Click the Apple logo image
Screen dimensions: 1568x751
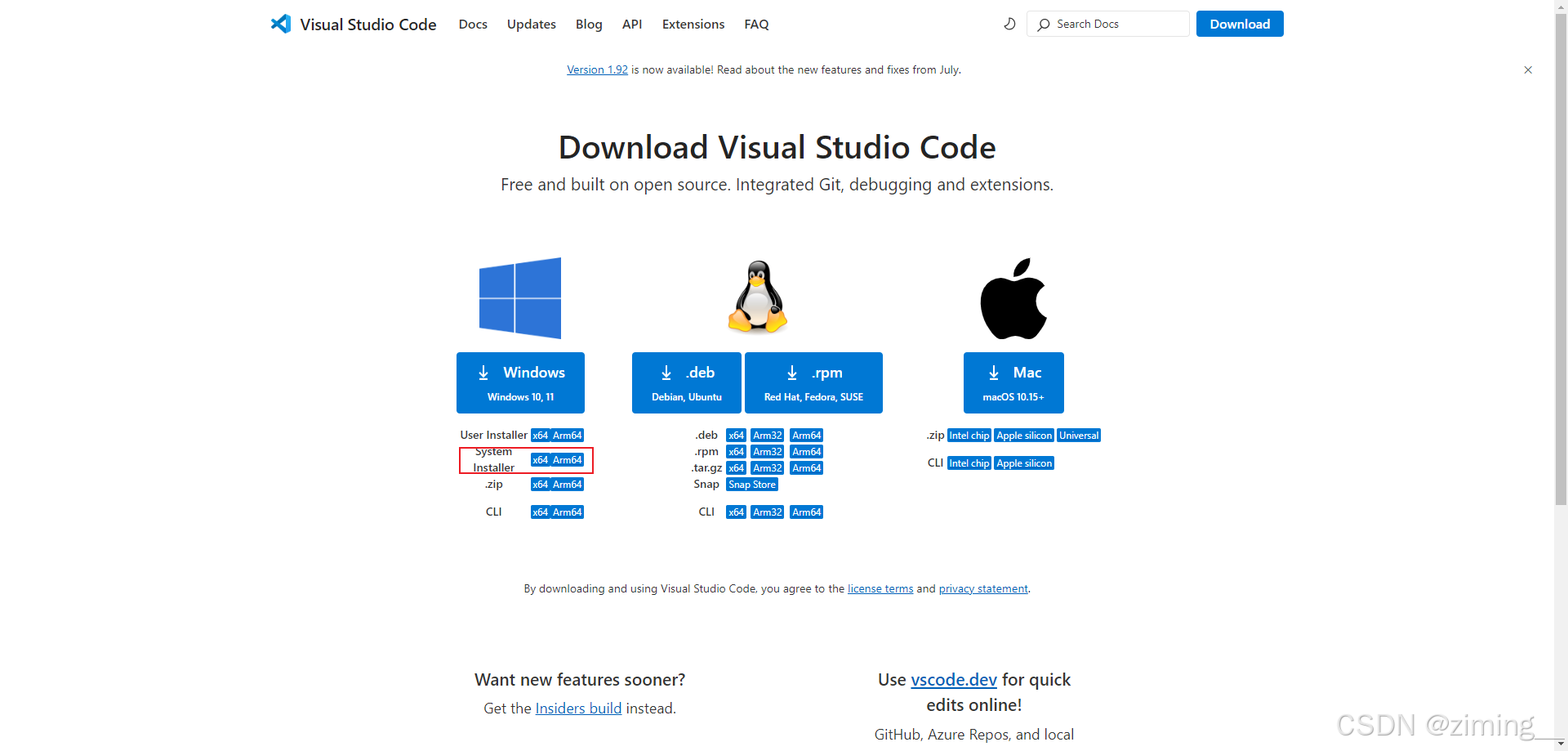click(x=1013, y=297)
